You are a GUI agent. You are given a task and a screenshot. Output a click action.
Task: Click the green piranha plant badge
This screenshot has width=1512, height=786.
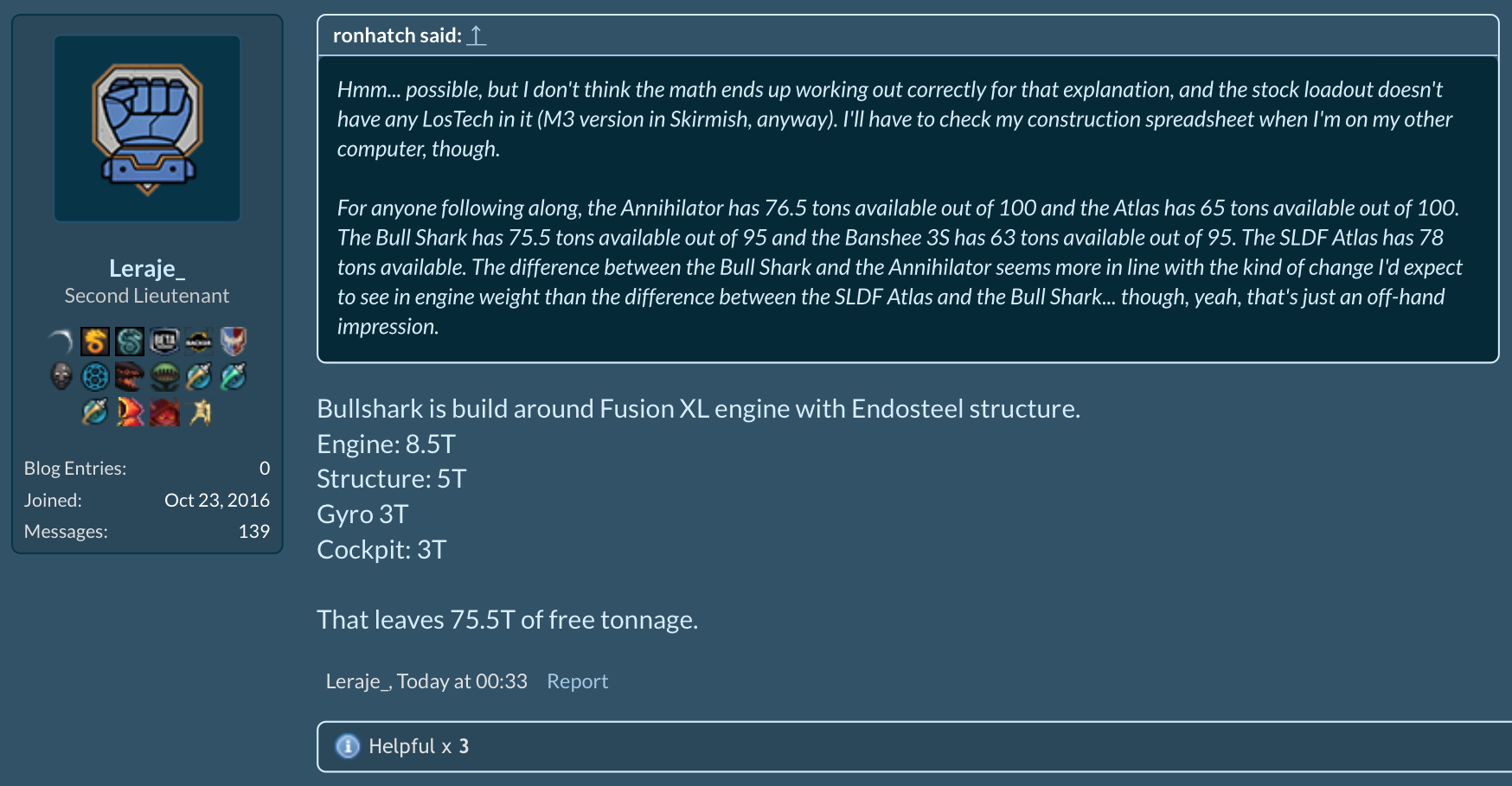(164, 377)
